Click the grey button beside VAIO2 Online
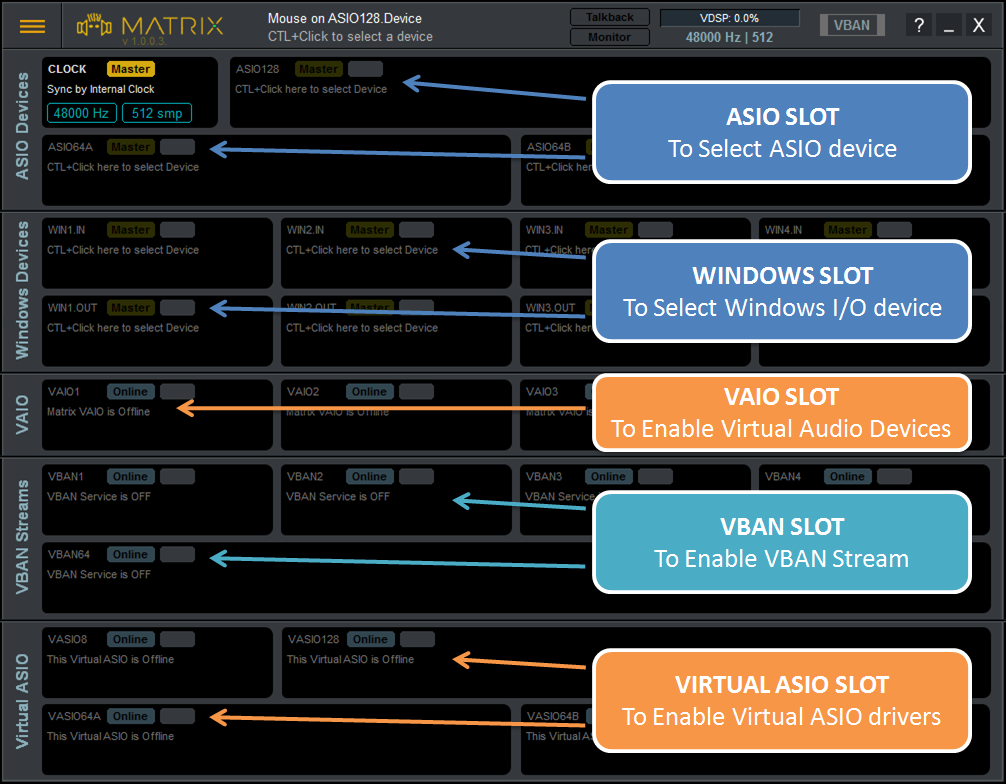Viewport: 1006px width, 784px height. click(x=416, y=391)
